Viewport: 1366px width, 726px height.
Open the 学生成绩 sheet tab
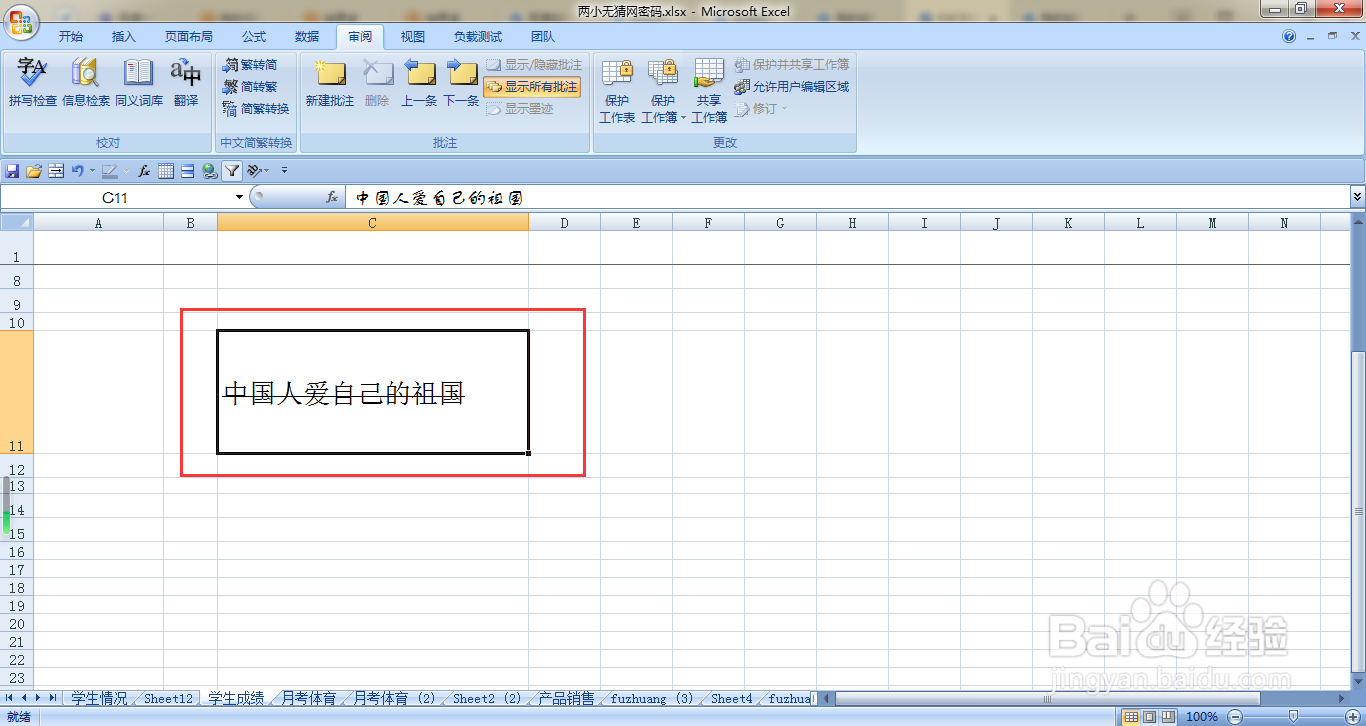click(x=237, y=699)
